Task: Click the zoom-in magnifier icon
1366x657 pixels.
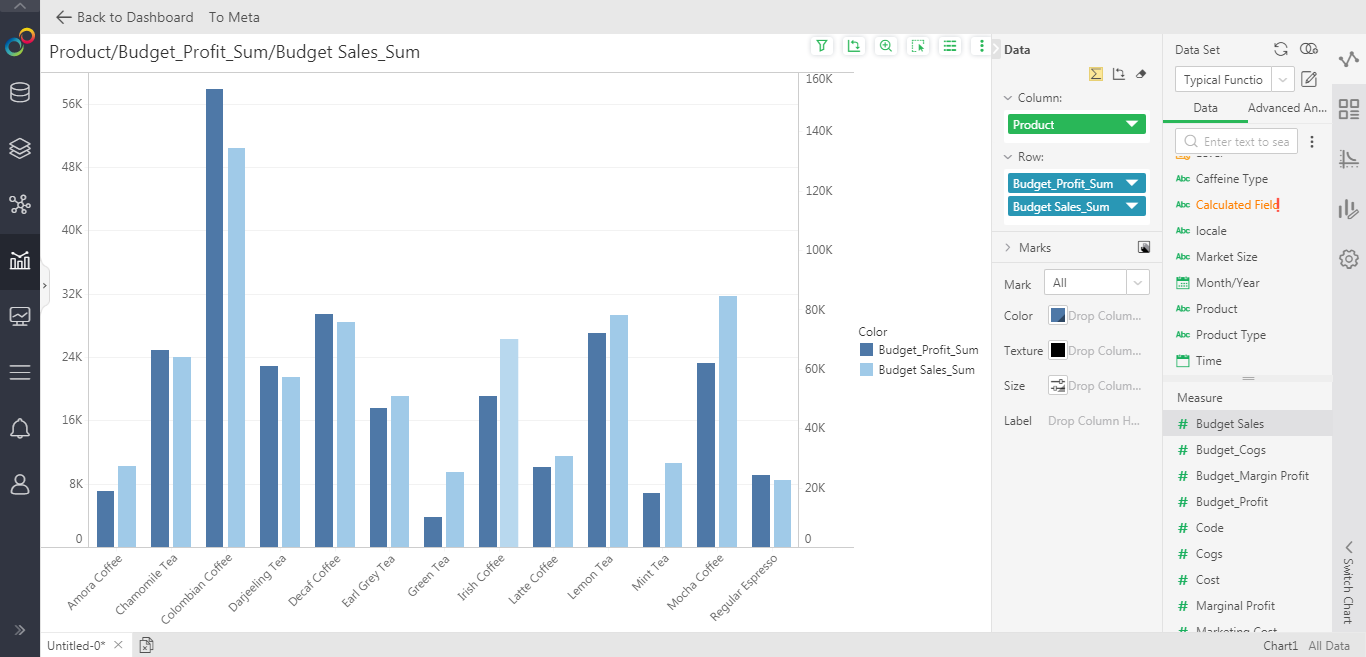Action: [885, 46]
